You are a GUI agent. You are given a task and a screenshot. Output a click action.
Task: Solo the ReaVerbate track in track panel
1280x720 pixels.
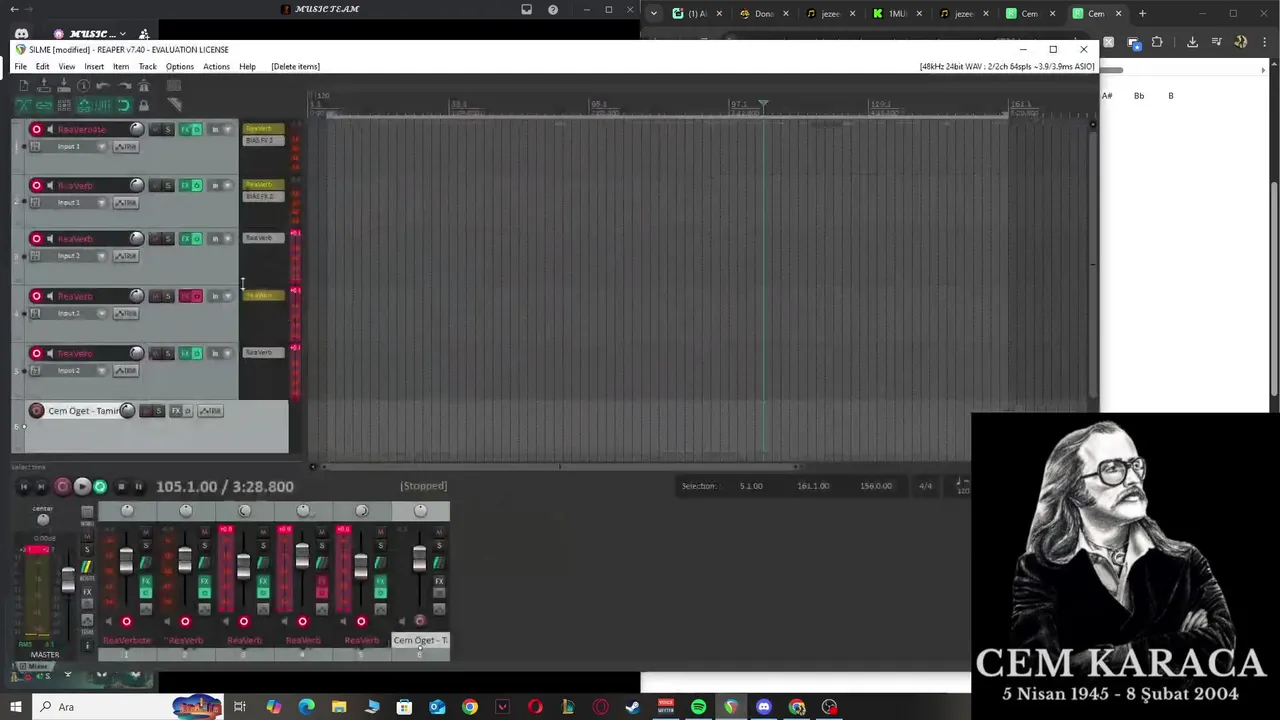coord(168,129)
